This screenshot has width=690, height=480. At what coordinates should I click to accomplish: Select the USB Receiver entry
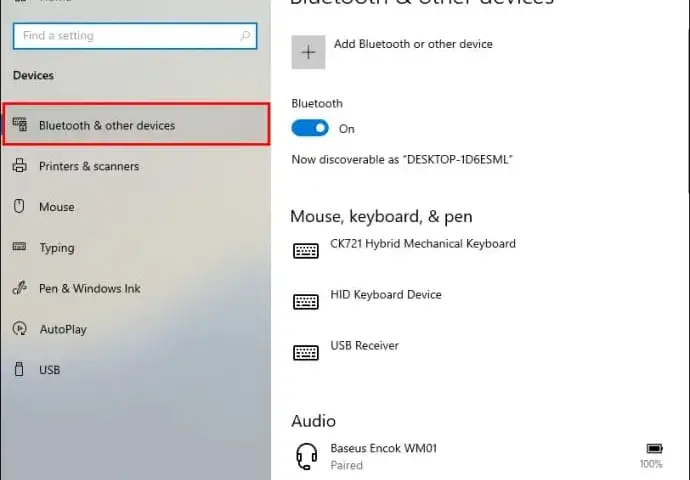(365, 346)
